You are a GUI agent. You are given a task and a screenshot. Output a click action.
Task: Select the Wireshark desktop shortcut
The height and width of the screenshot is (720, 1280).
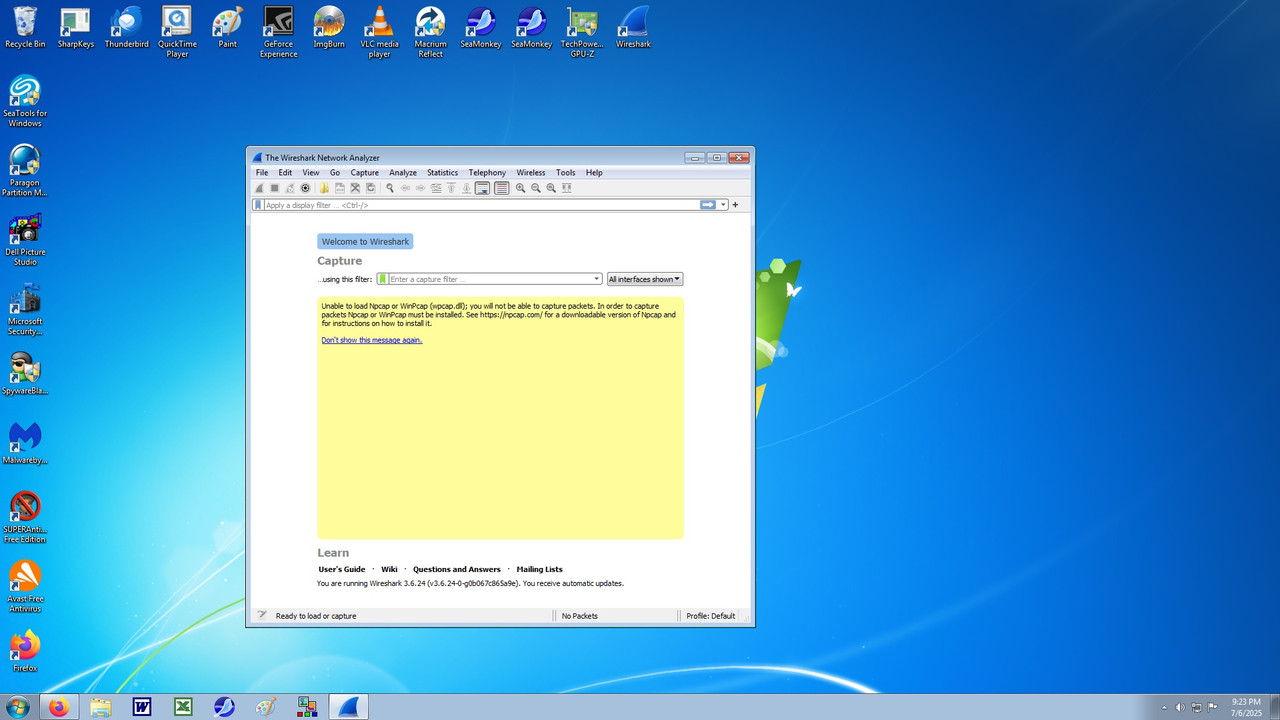(633, 28)
